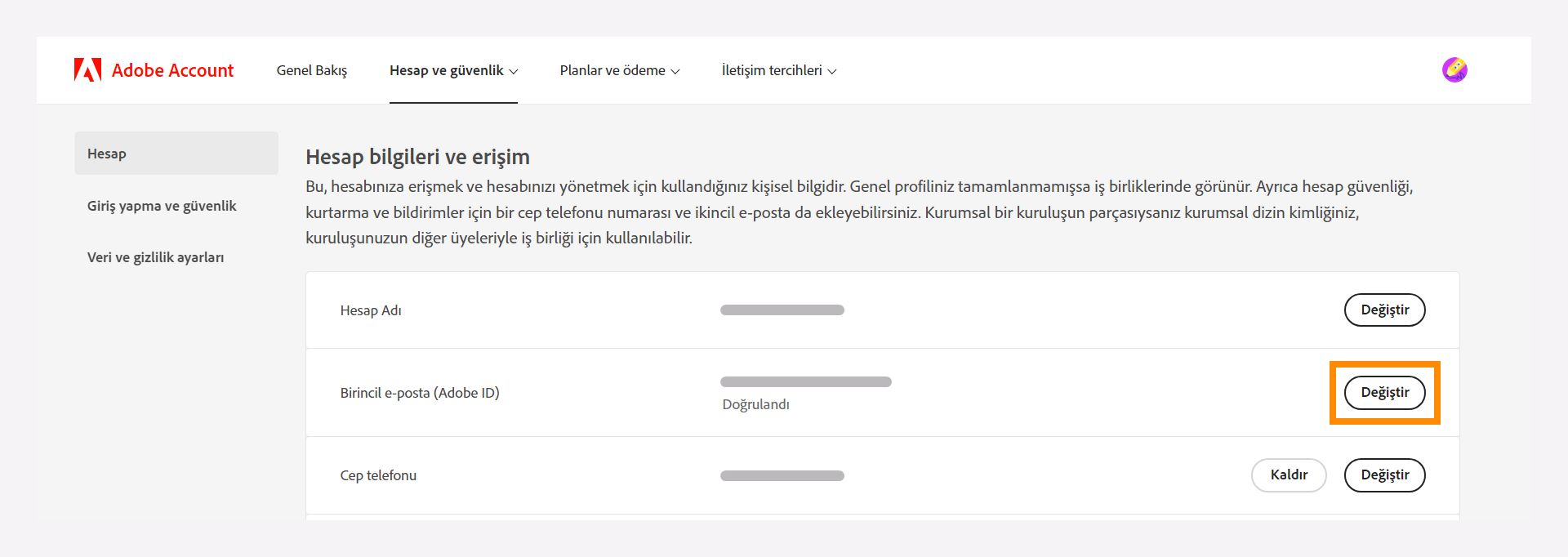The image size is (1568, 557).
Task: Click the masked account name placeholder bar
Action: tap(782, 310)
